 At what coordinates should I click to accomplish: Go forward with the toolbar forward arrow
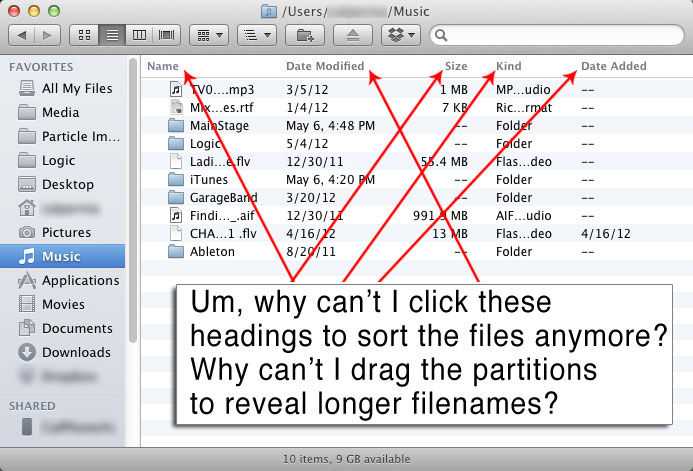point(47,35)
